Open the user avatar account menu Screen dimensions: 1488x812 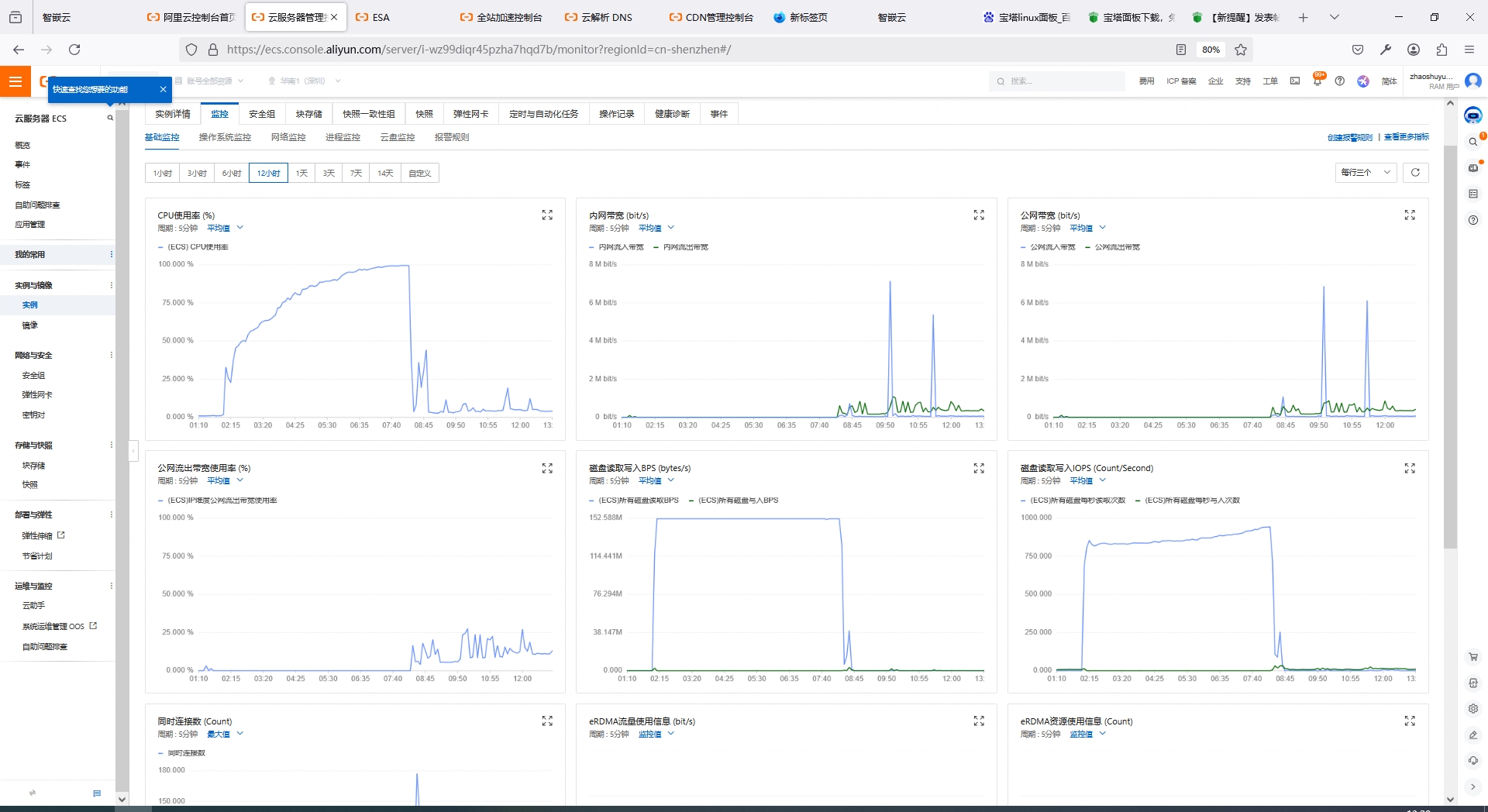coord(1473,81)
